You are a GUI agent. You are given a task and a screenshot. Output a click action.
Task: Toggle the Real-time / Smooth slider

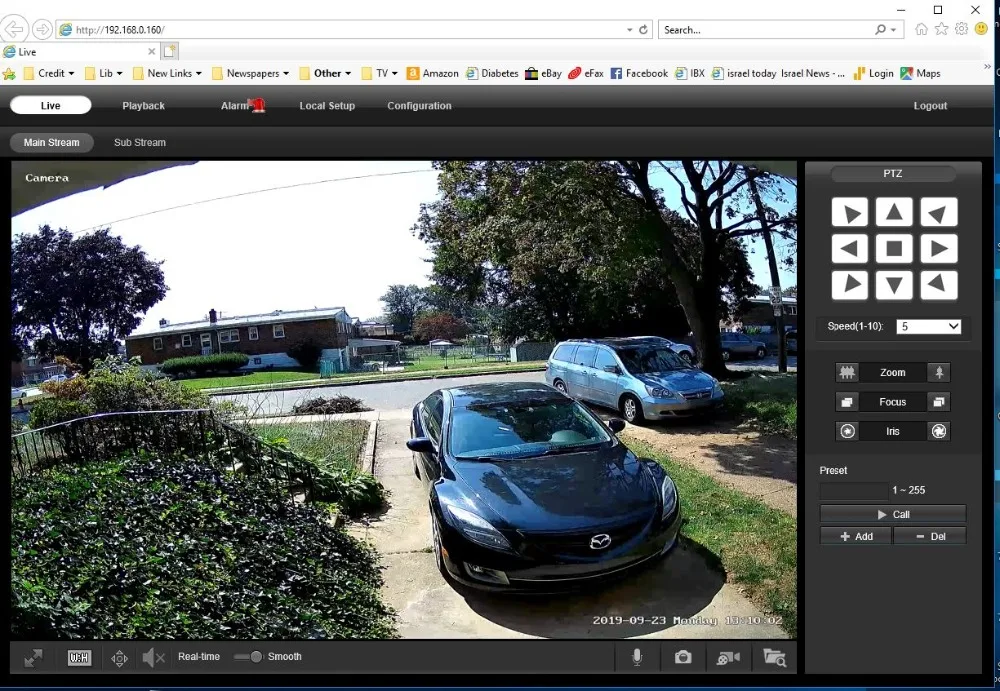[x=248, y=657]
